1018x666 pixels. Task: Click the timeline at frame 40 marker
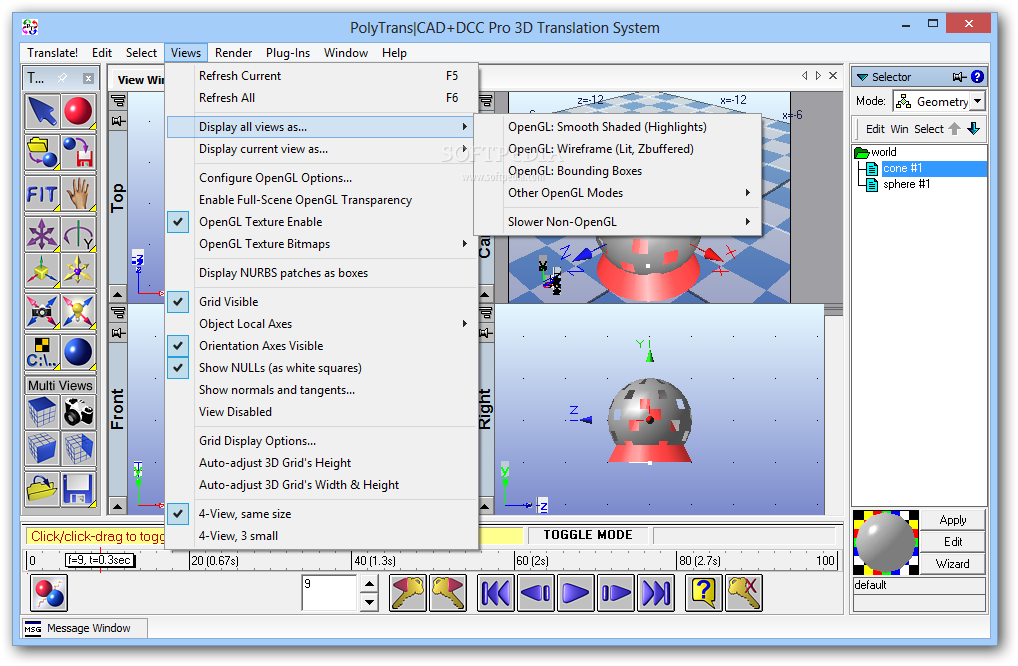tap(375, 561)
